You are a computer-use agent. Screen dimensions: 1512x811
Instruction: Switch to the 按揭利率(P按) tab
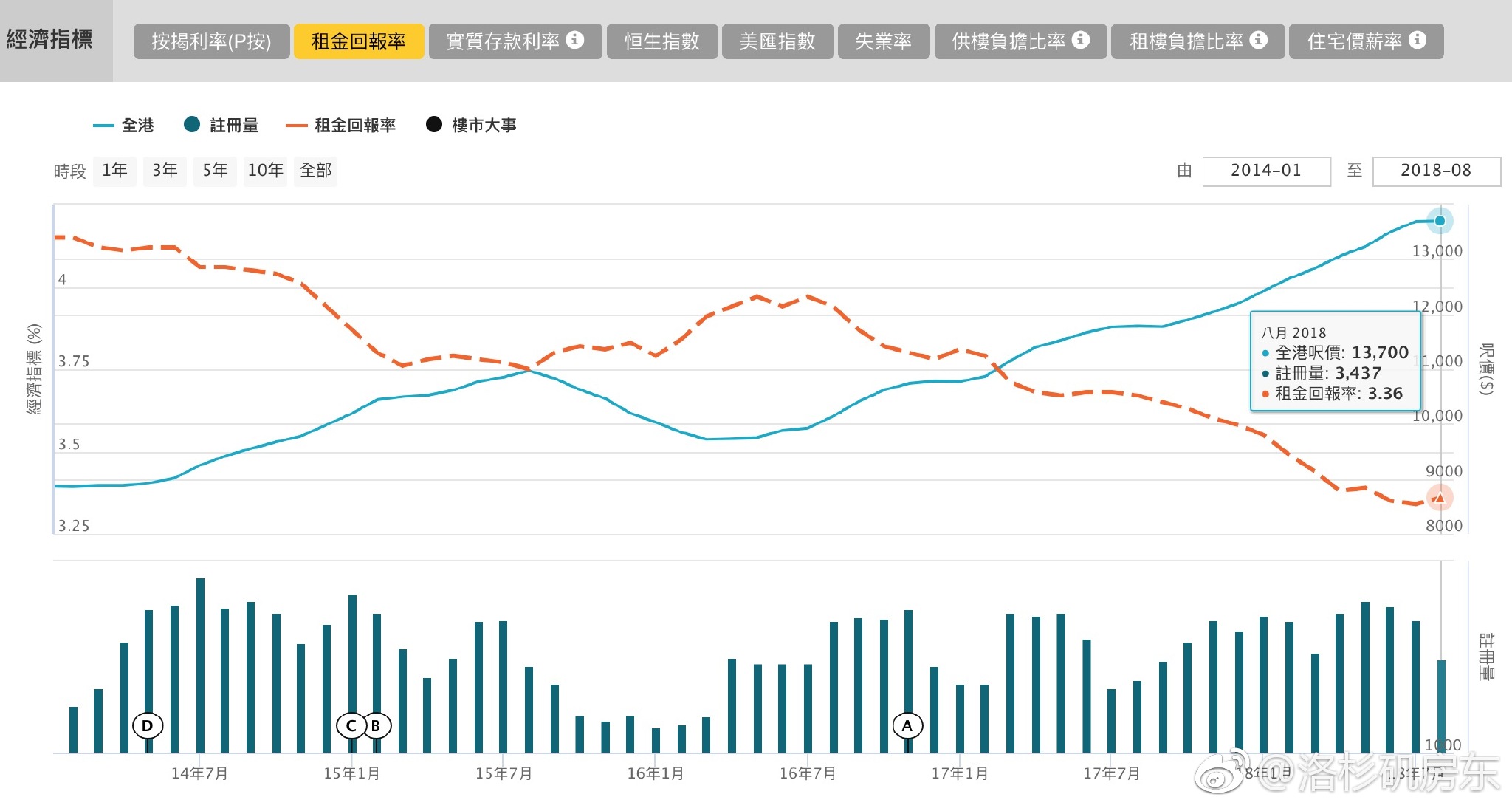[x=212, y=41]
